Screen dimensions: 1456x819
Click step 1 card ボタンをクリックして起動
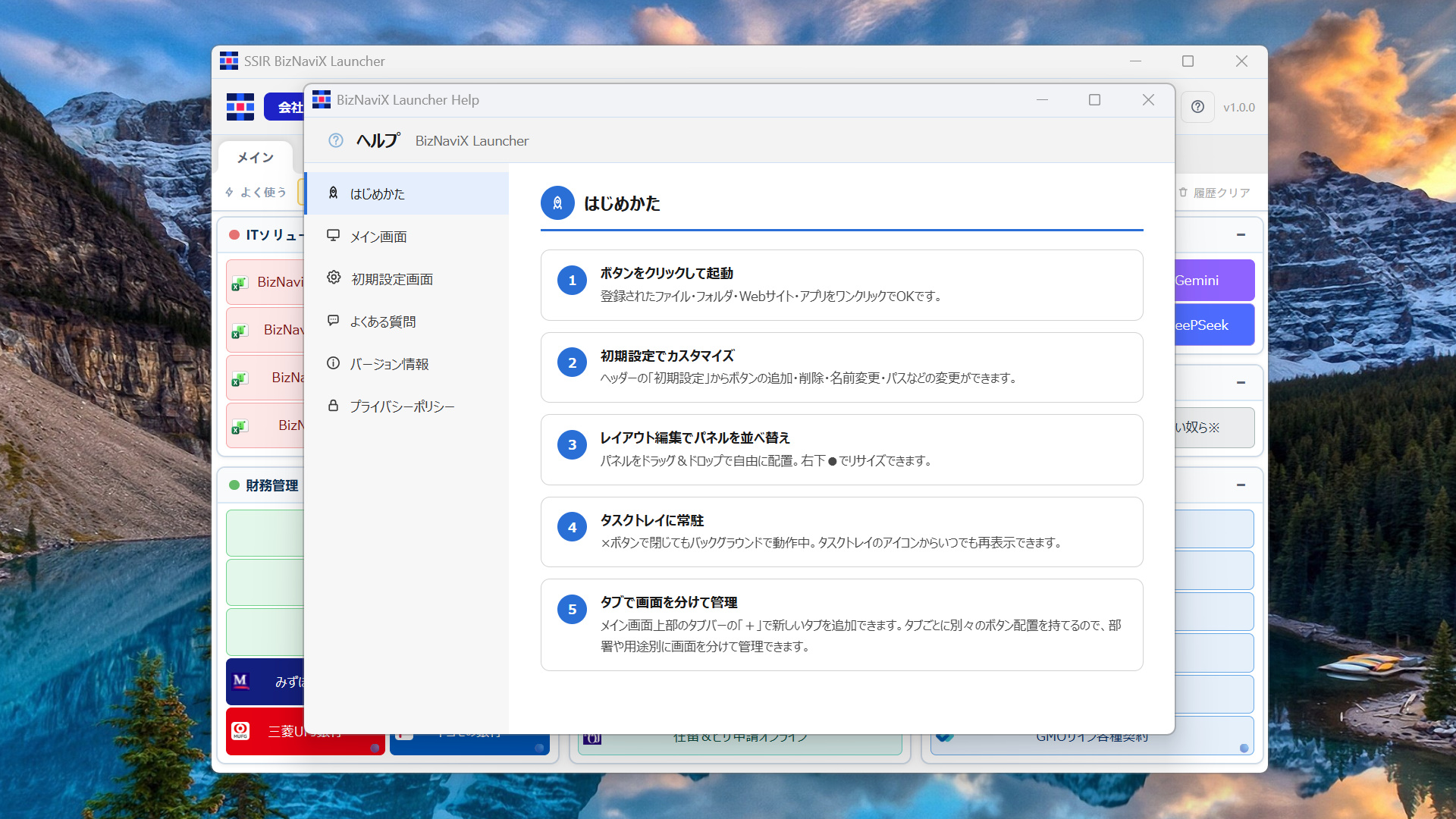click(x=842, y=285)
